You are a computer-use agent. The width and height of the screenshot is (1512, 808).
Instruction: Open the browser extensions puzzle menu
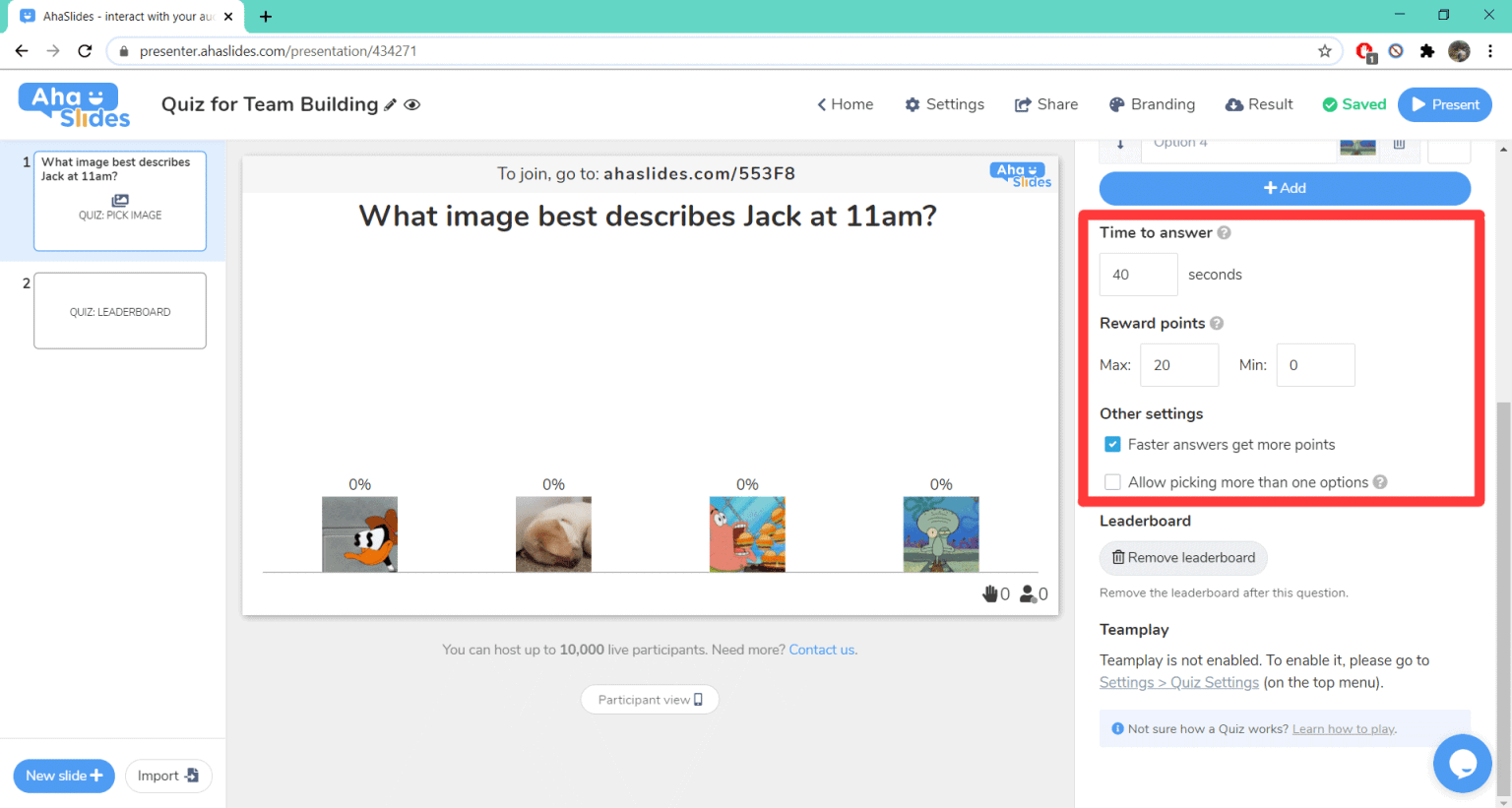(x=1427, y=50)
